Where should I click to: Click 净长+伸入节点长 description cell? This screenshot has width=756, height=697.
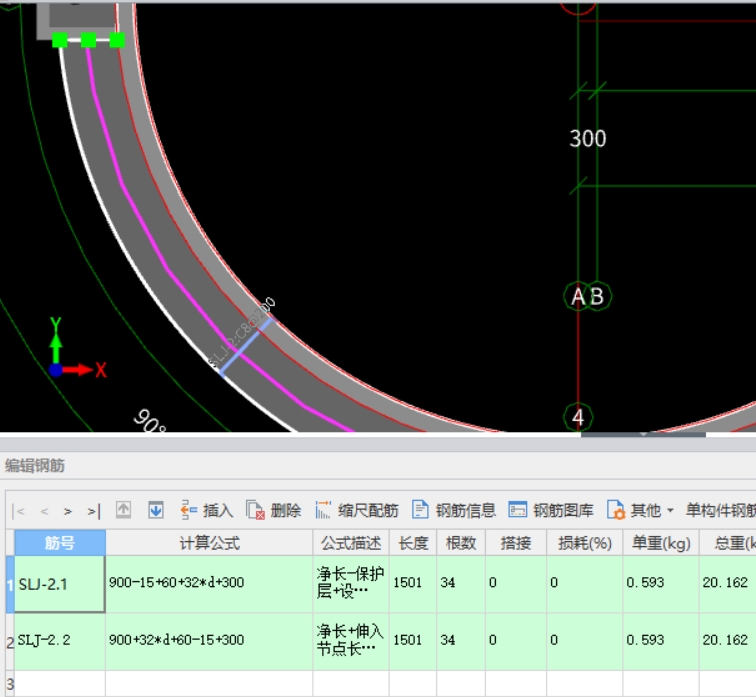[351, 641]
